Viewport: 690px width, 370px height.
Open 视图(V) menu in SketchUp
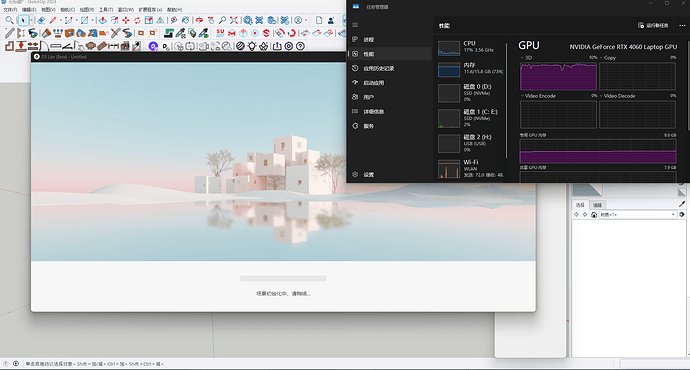point(48,9)
